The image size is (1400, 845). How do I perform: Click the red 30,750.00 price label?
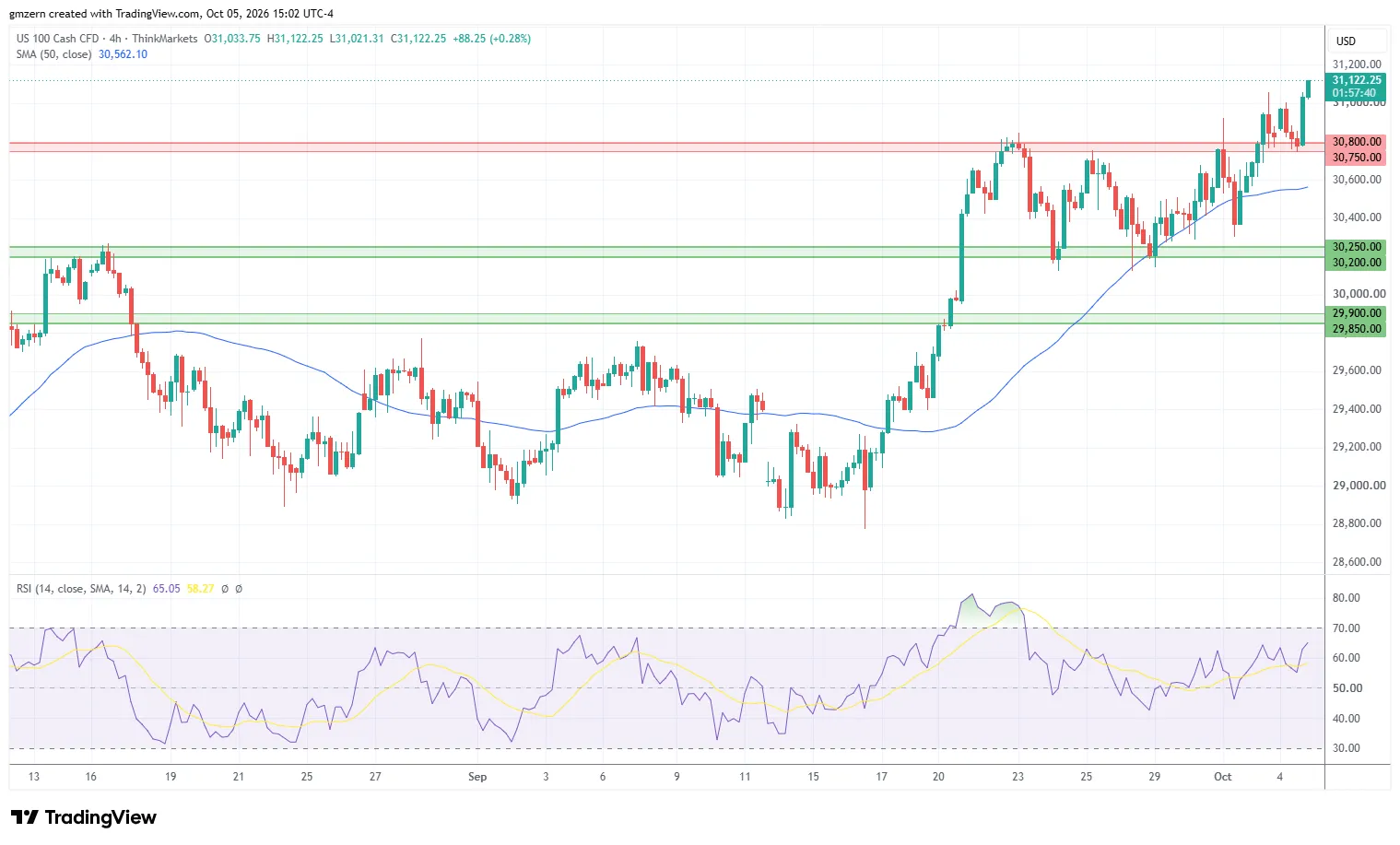tap(1357, 158)
